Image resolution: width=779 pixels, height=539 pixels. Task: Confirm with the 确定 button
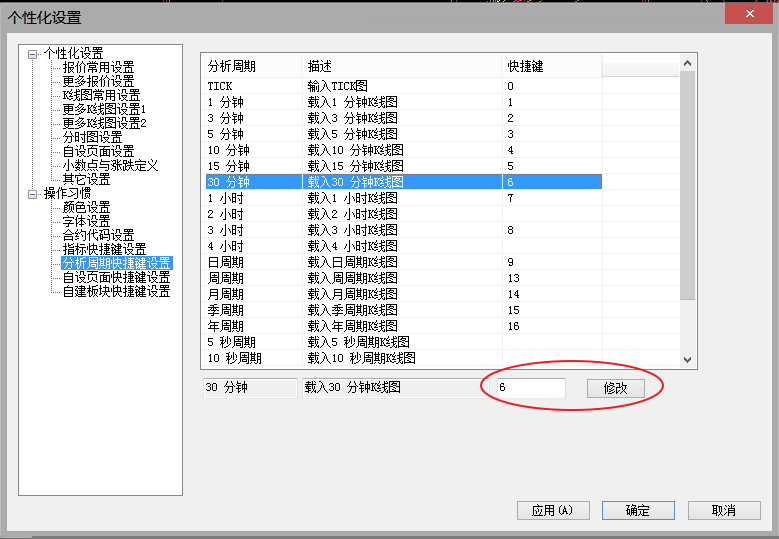(638, 510)
